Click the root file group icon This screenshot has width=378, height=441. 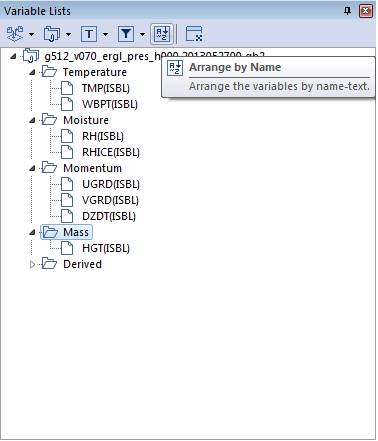coord(30,55)
